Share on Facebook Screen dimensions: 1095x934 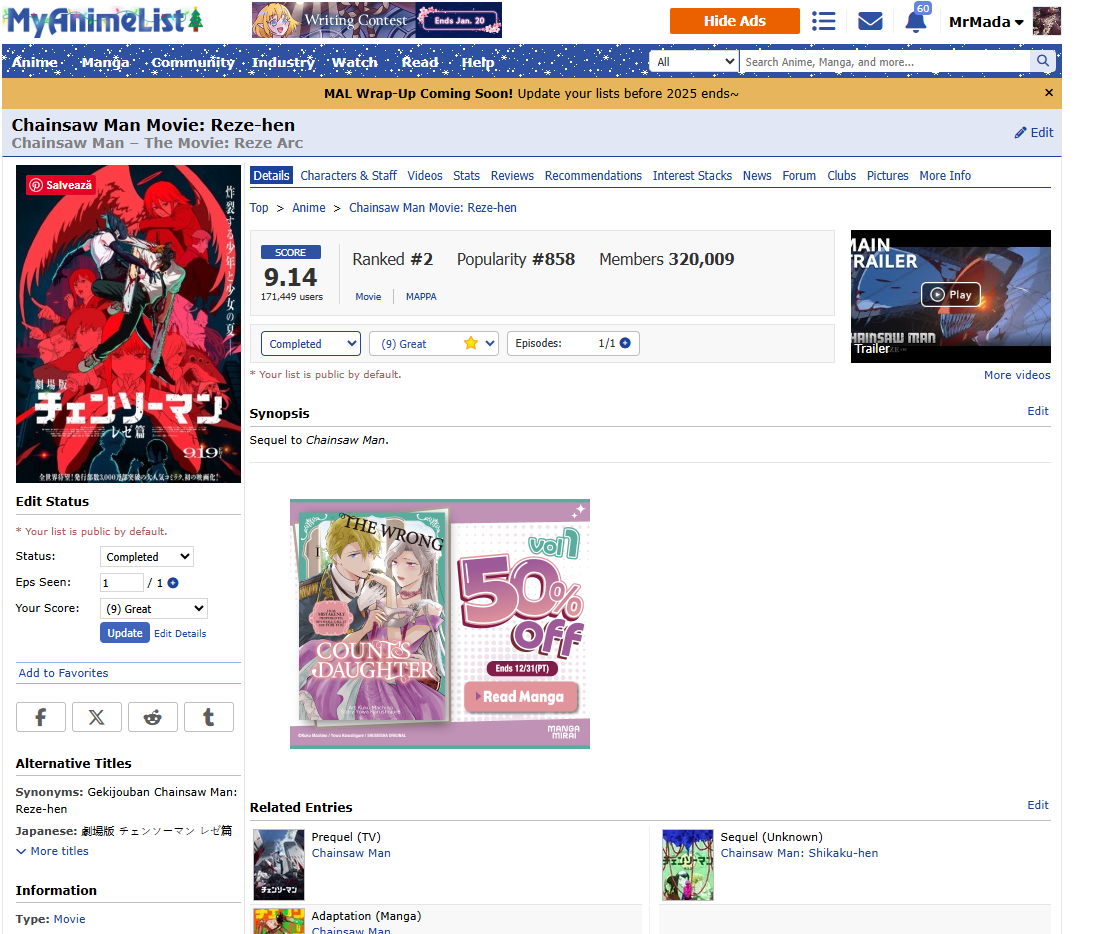coord(41,717)
